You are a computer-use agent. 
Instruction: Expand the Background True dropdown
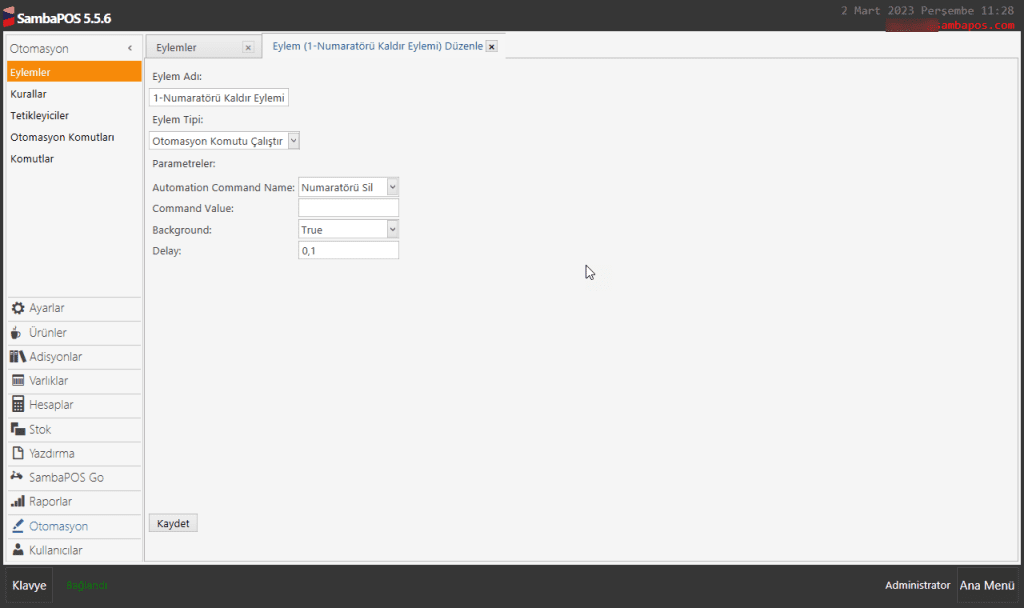[392, 229]
